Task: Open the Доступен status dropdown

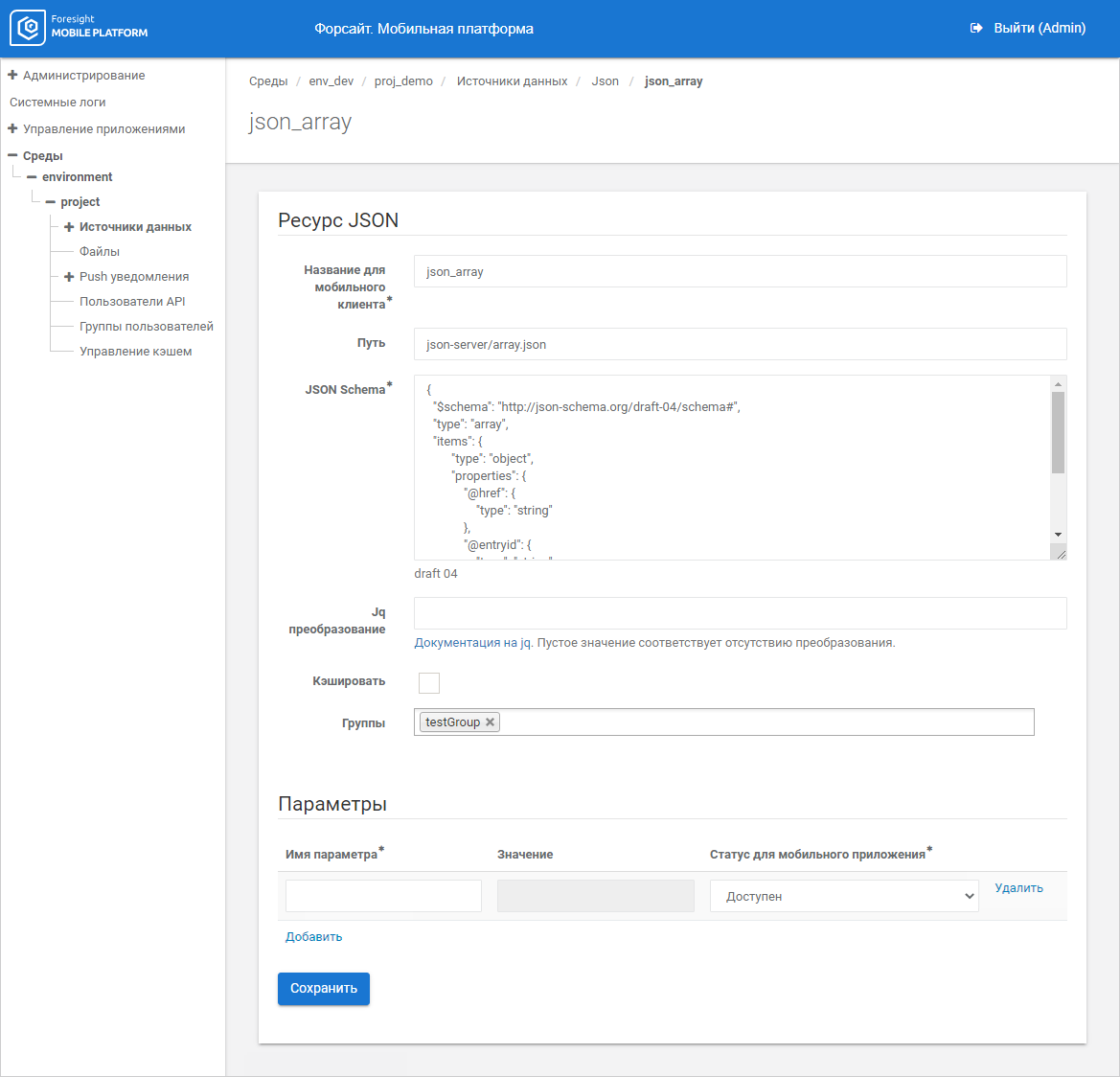Action: point(844,896)
